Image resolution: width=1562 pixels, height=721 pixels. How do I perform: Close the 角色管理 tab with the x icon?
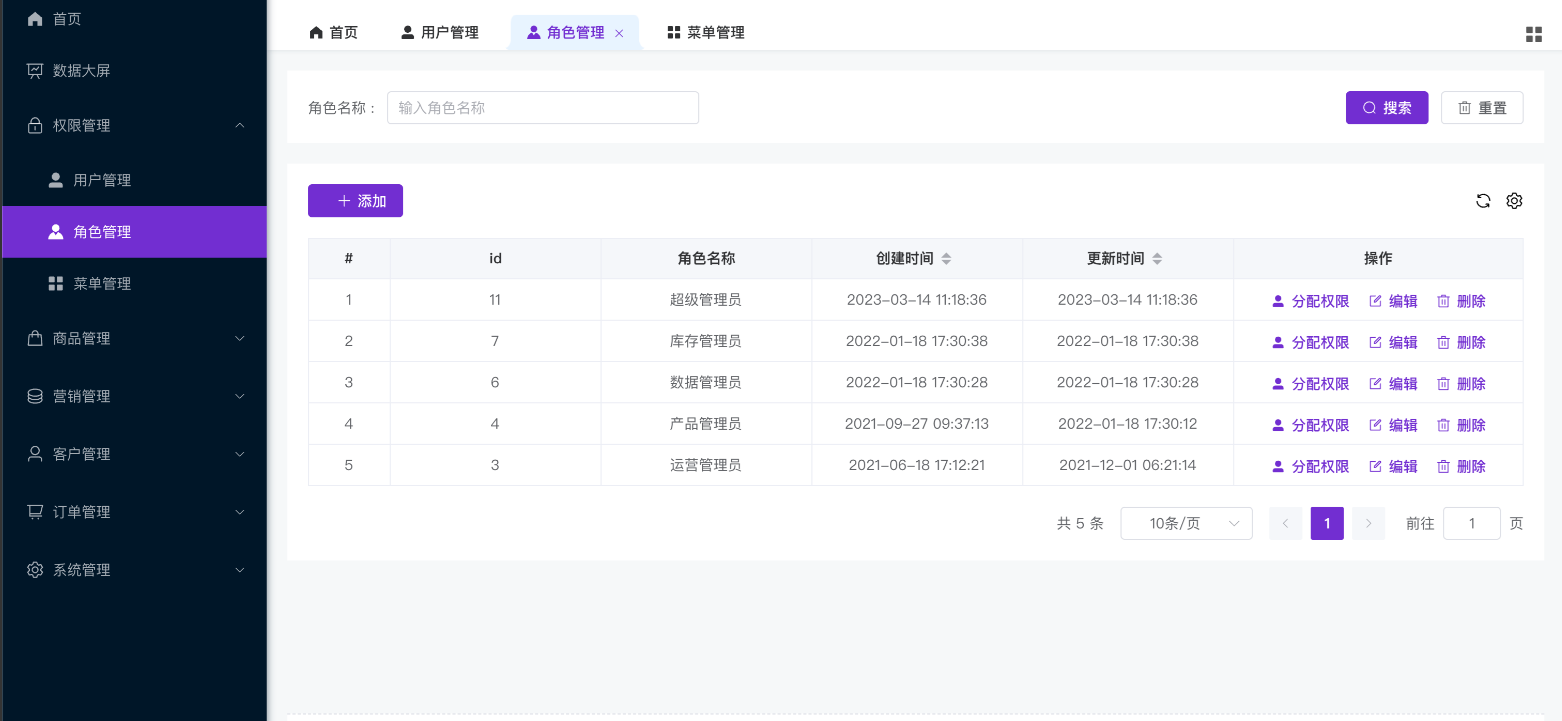coord(619,33)
